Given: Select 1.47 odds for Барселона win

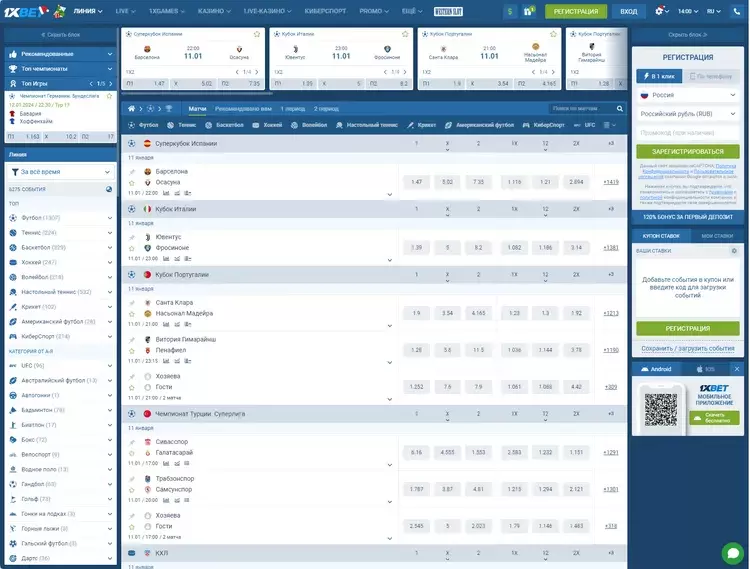Looking at the screenshot, I should pos(417,182).
